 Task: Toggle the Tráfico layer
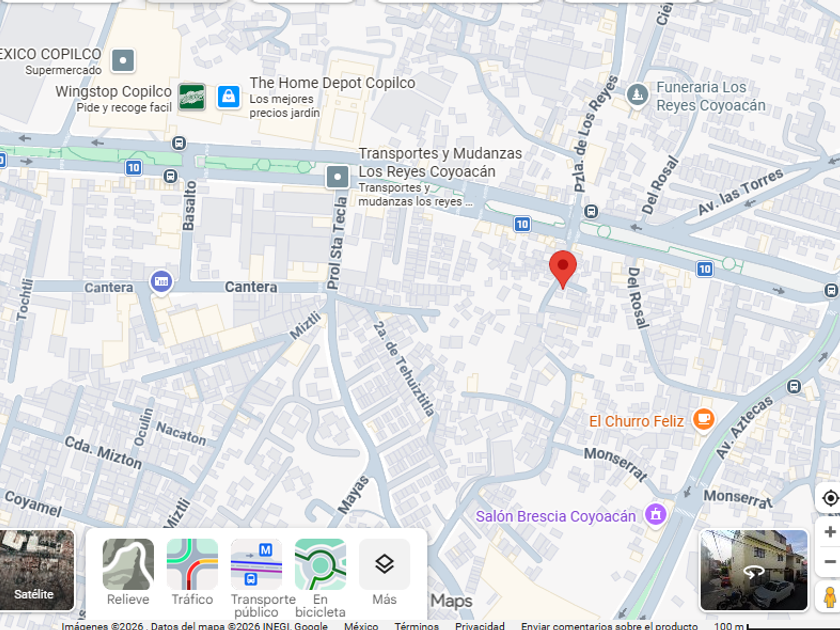tap(192, 573)
